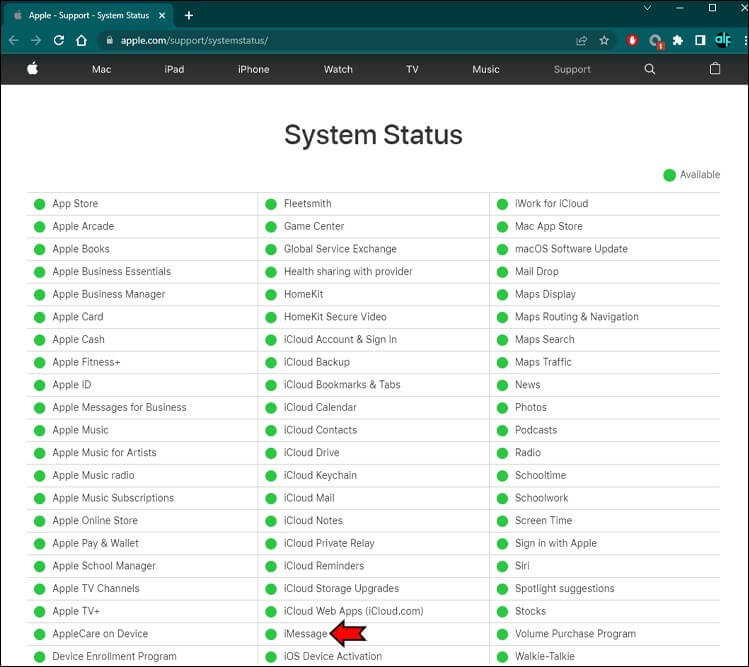Viewport: 749px width, 667px height.
Task: Open the TV navigation item
Action: pyautogui.click(x=412, y=69)
